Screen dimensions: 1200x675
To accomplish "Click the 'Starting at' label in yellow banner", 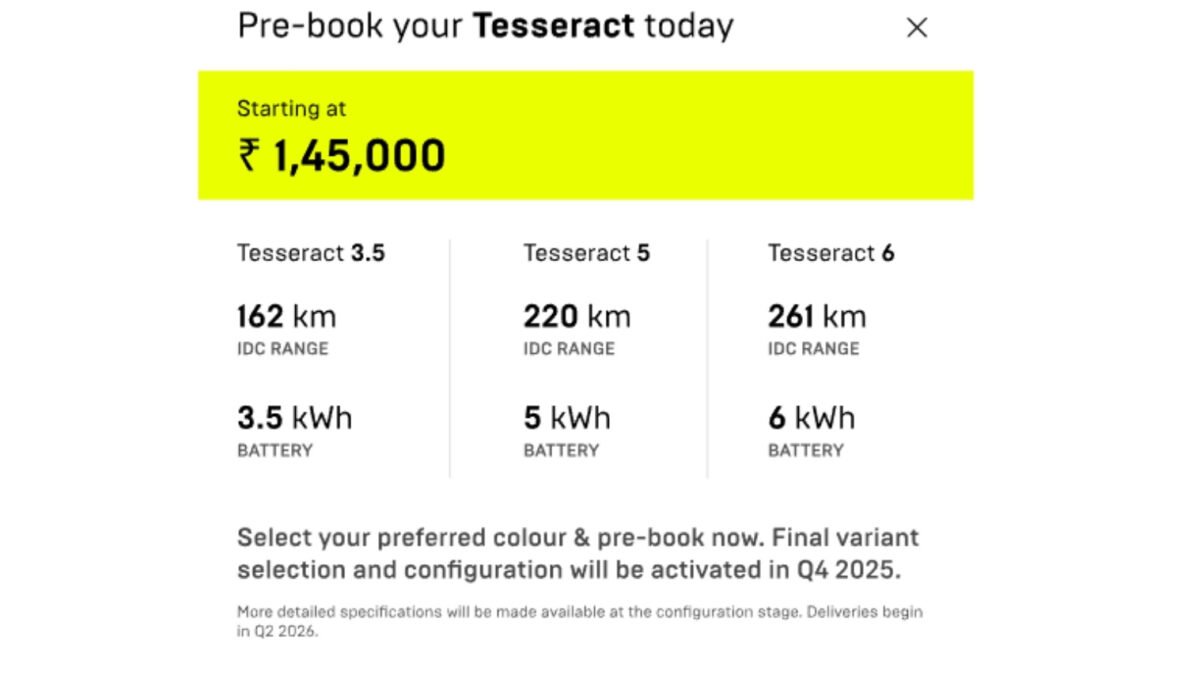I will (x=291, y=109).
